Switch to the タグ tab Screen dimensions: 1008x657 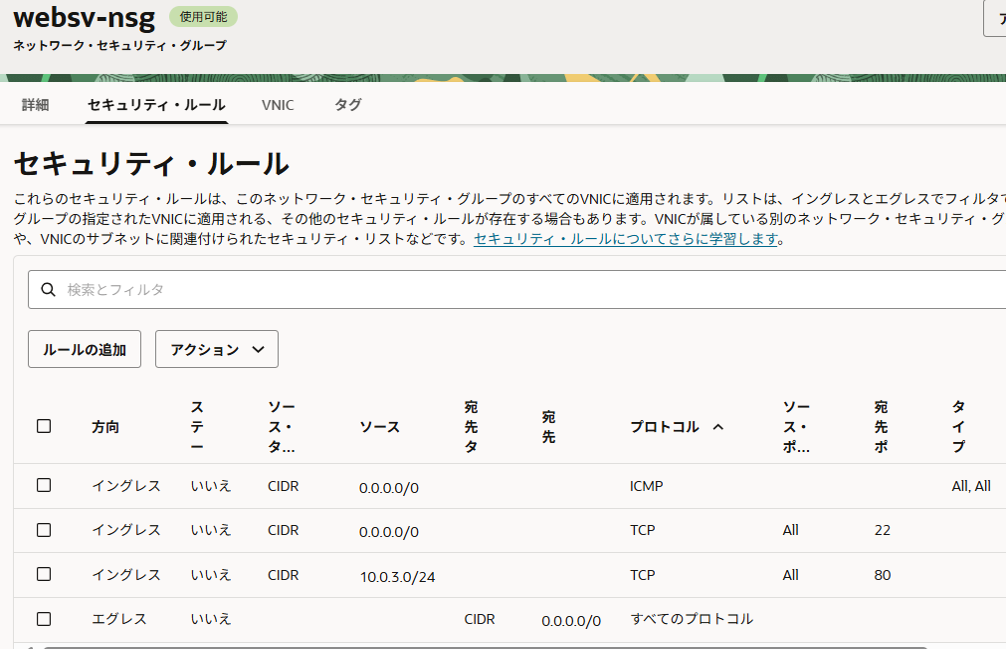[x=348, y=105]
